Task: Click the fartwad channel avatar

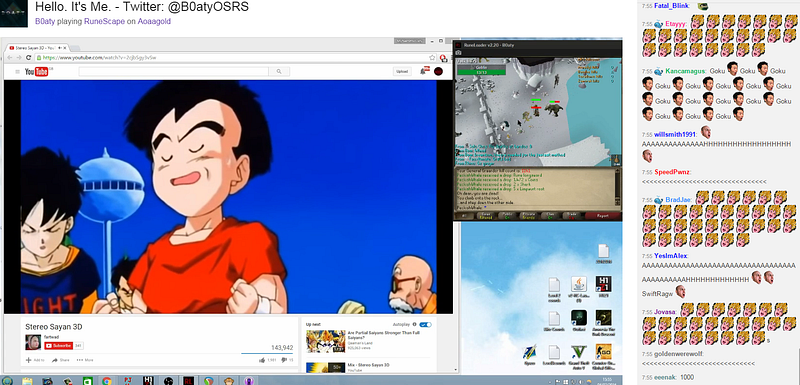Action: click(33, 342)
